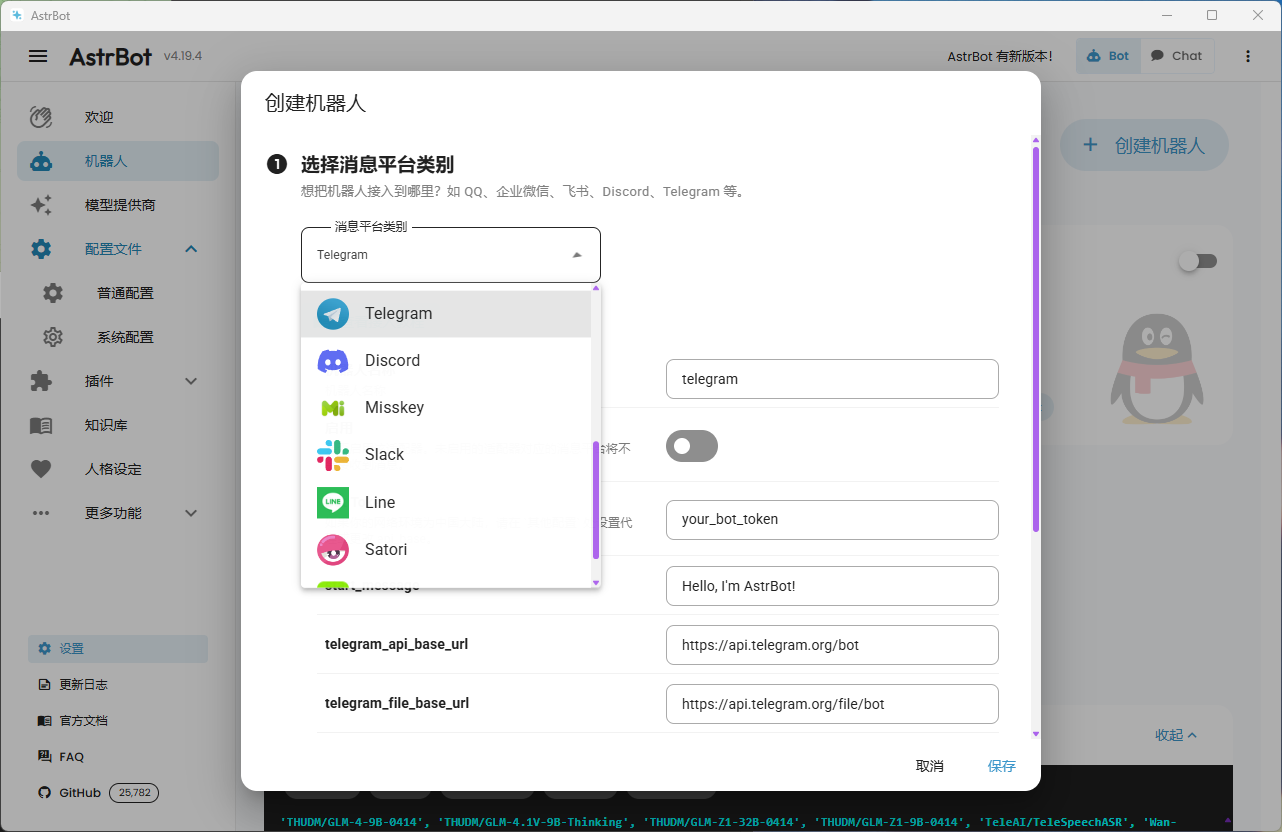
Task: Click the heart icon beside 人格设定
Action: point(41,469)
